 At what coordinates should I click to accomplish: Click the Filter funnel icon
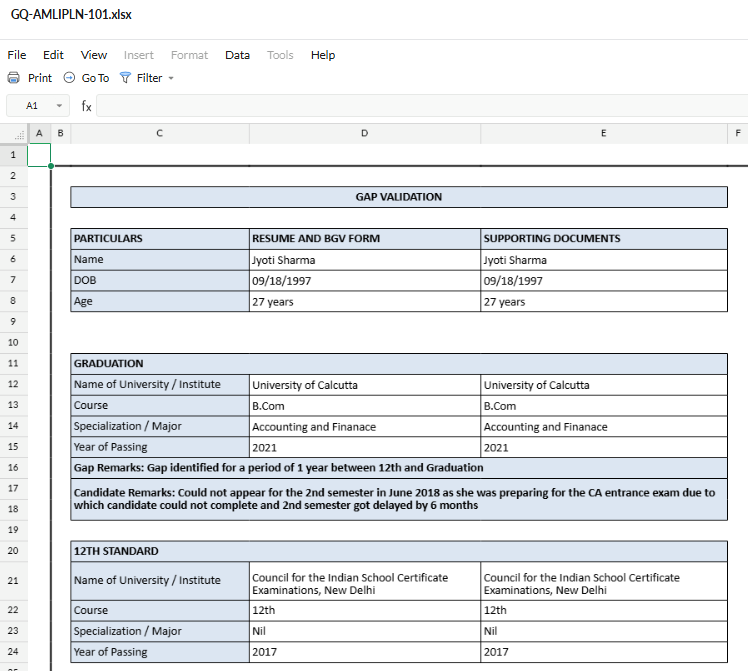[x=125, y=78]
